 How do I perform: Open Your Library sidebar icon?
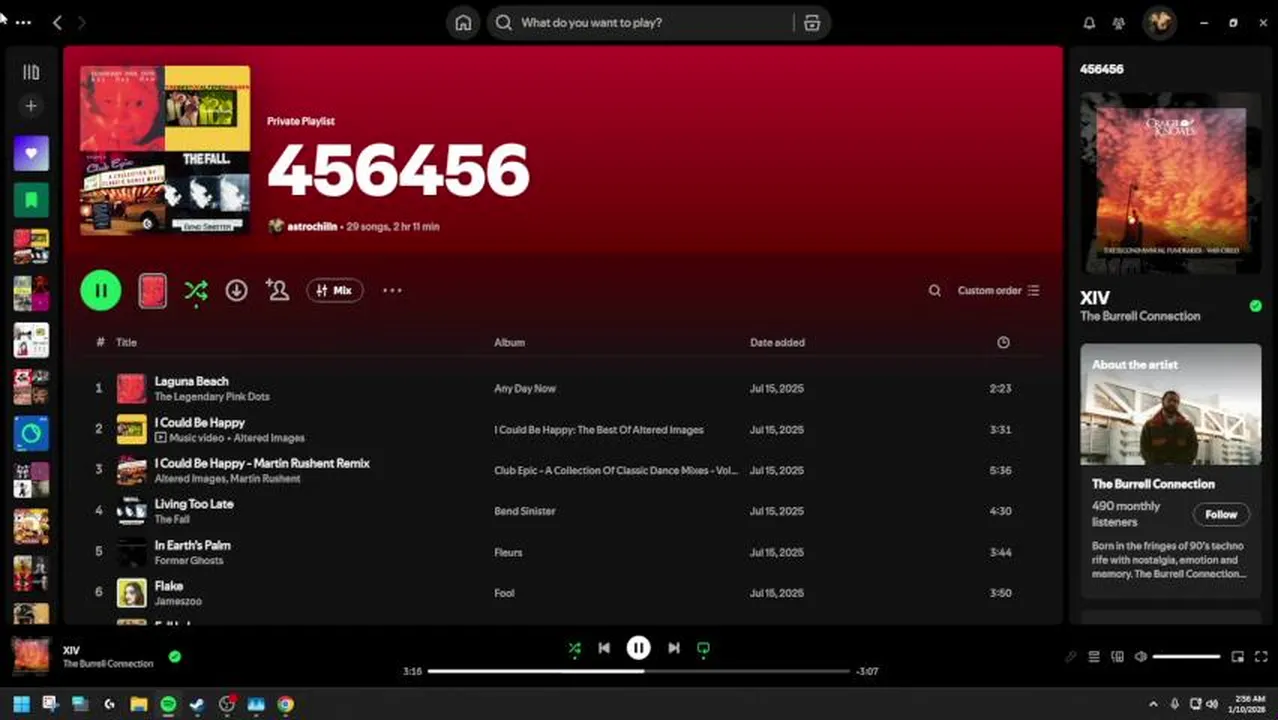tap(31, 72)
